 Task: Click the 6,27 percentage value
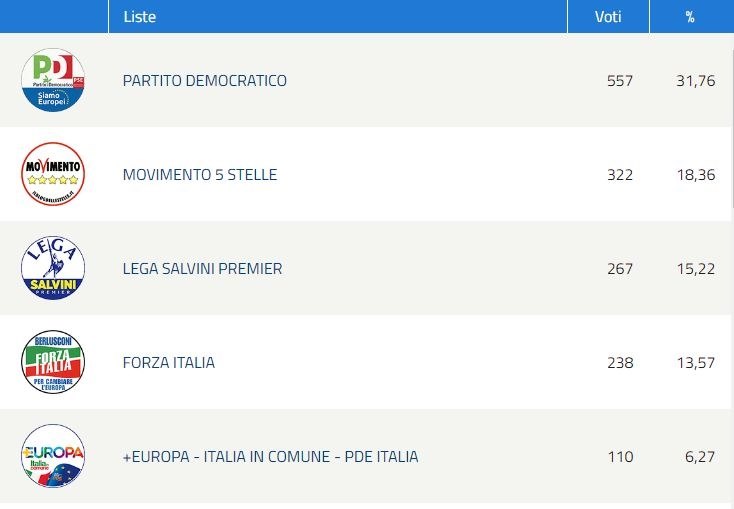tap(700, 457)
